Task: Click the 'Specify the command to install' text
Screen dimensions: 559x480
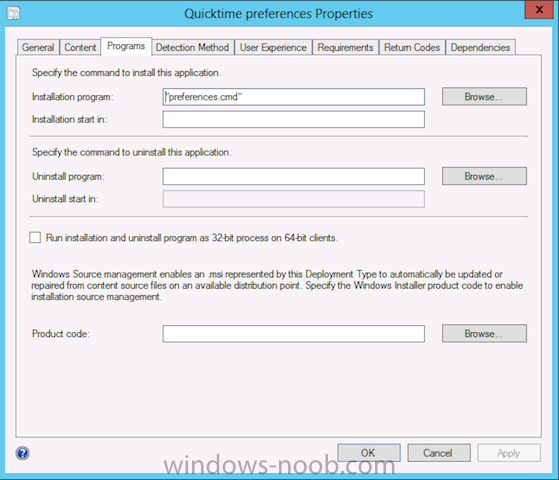Action: [x=127, y=72]
